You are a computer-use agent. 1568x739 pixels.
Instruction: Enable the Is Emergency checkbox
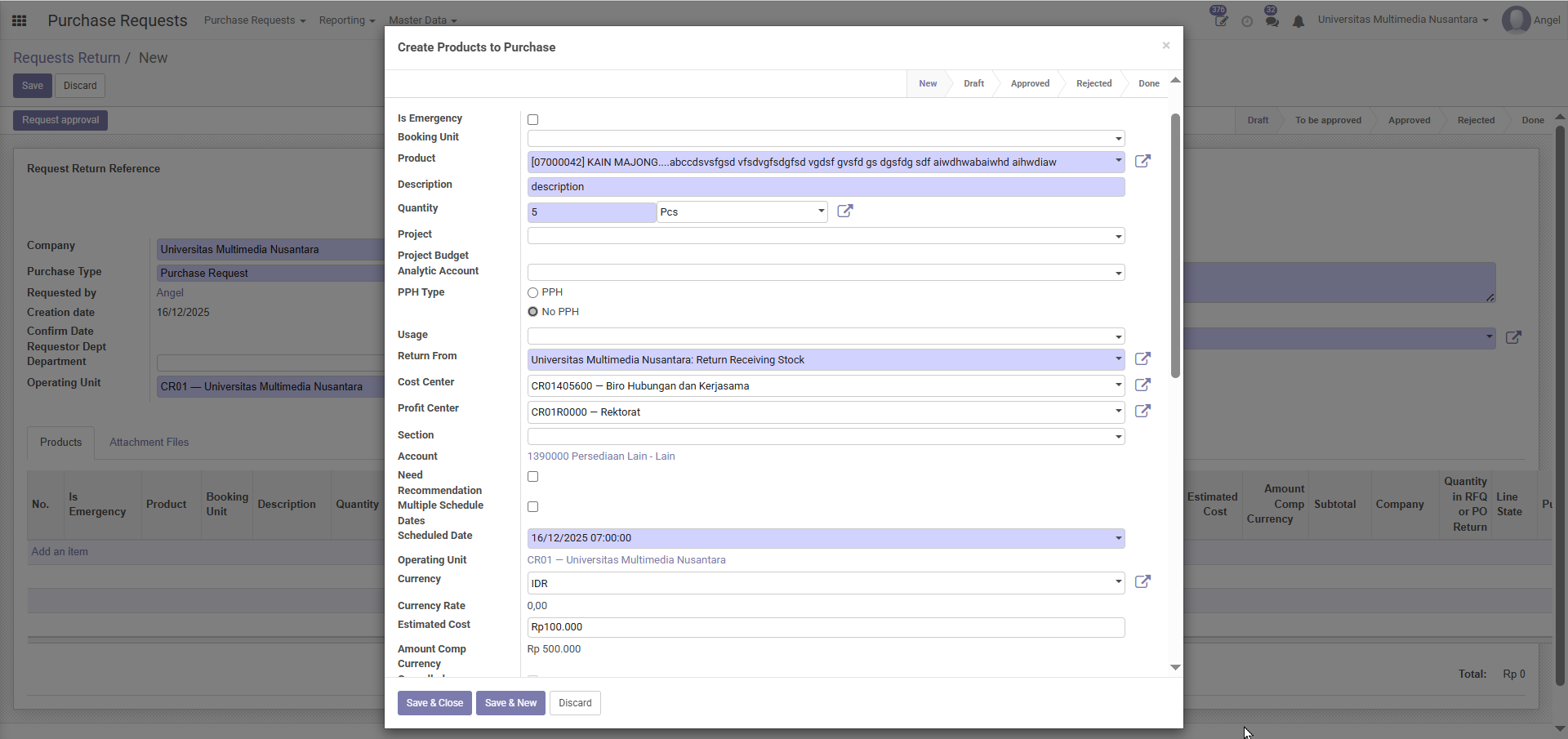coord(533,120)
